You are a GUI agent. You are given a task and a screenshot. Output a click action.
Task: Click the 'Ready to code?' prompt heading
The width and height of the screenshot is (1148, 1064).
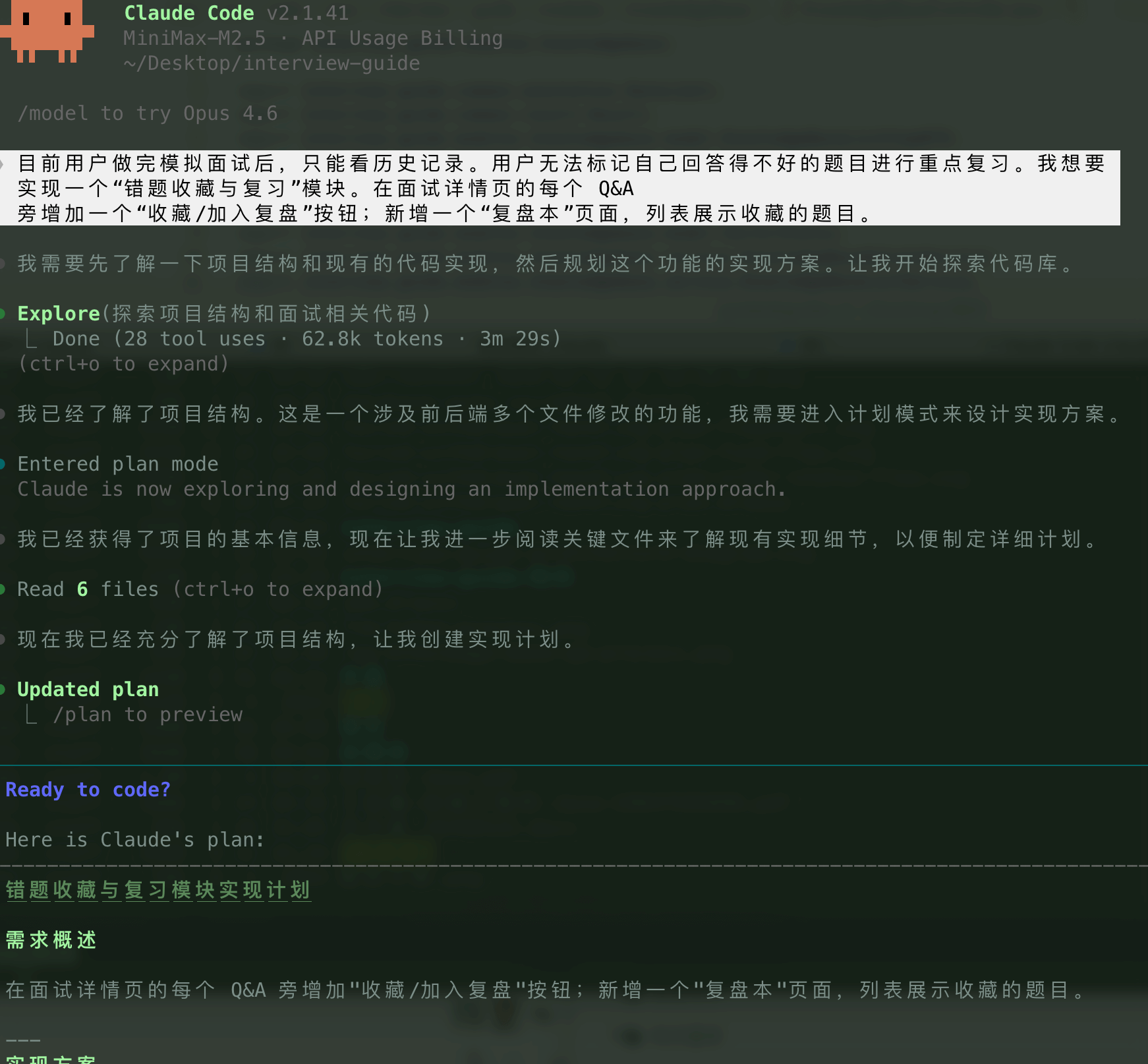(88, 790)
